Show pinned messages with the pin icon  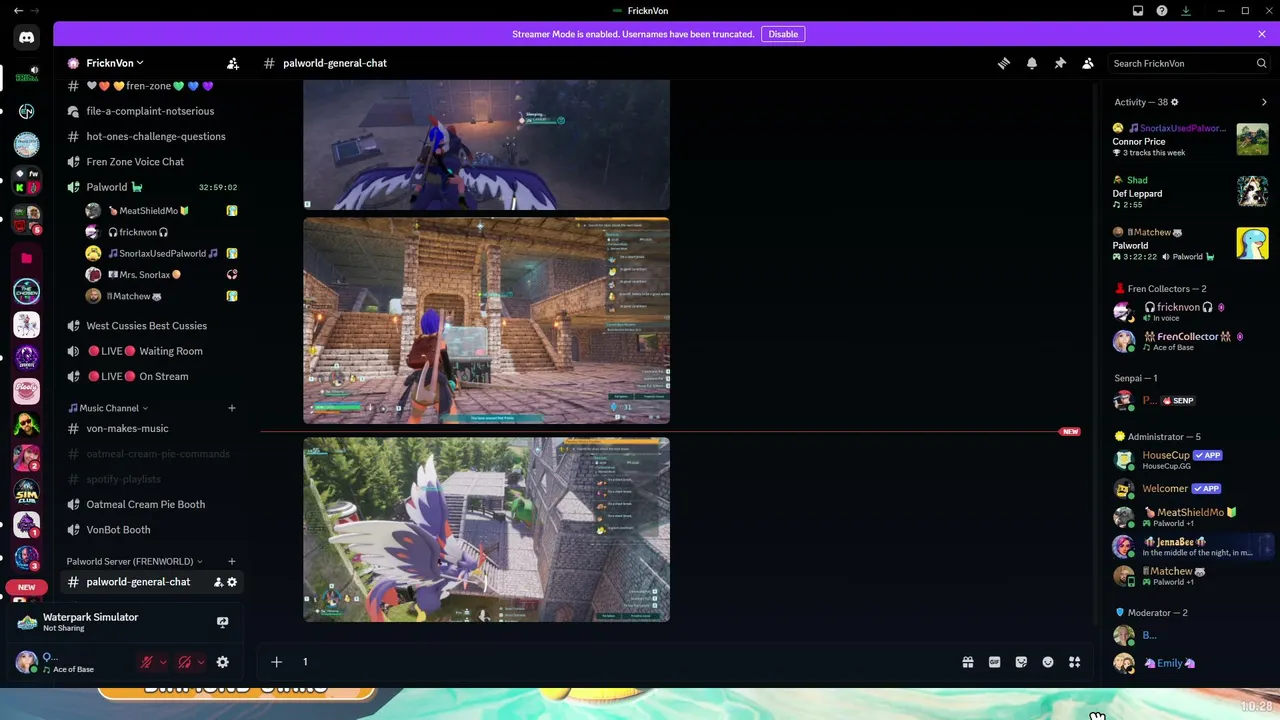[x=1060, y=63]
